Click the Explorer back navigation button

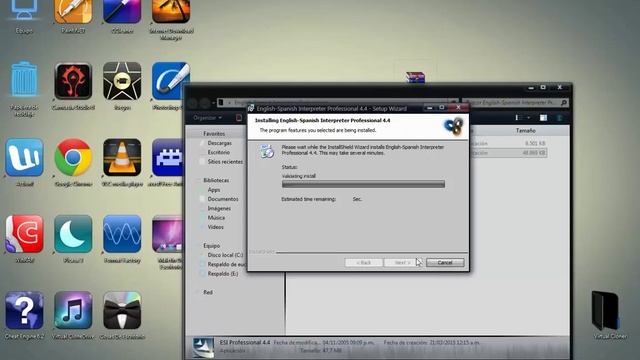pyautogui.click(x=193, y=103)
